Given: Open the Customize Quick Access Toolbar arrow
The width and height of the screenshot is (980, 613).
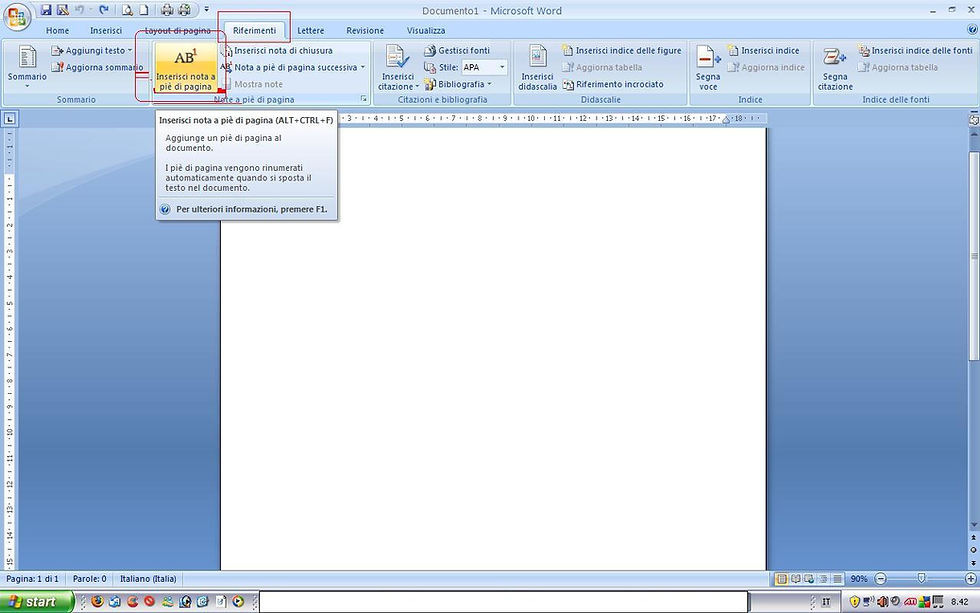Looking at the screenshot, I should point(207,10).
